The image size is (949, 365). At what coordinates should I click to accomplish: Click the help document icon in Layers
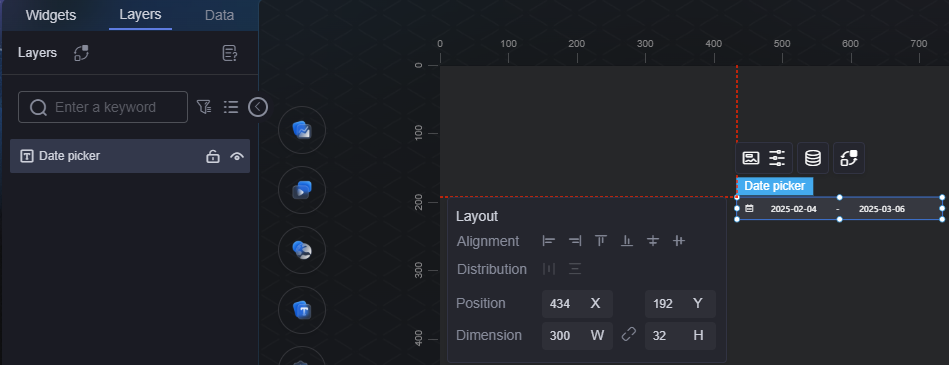[230, 53]
